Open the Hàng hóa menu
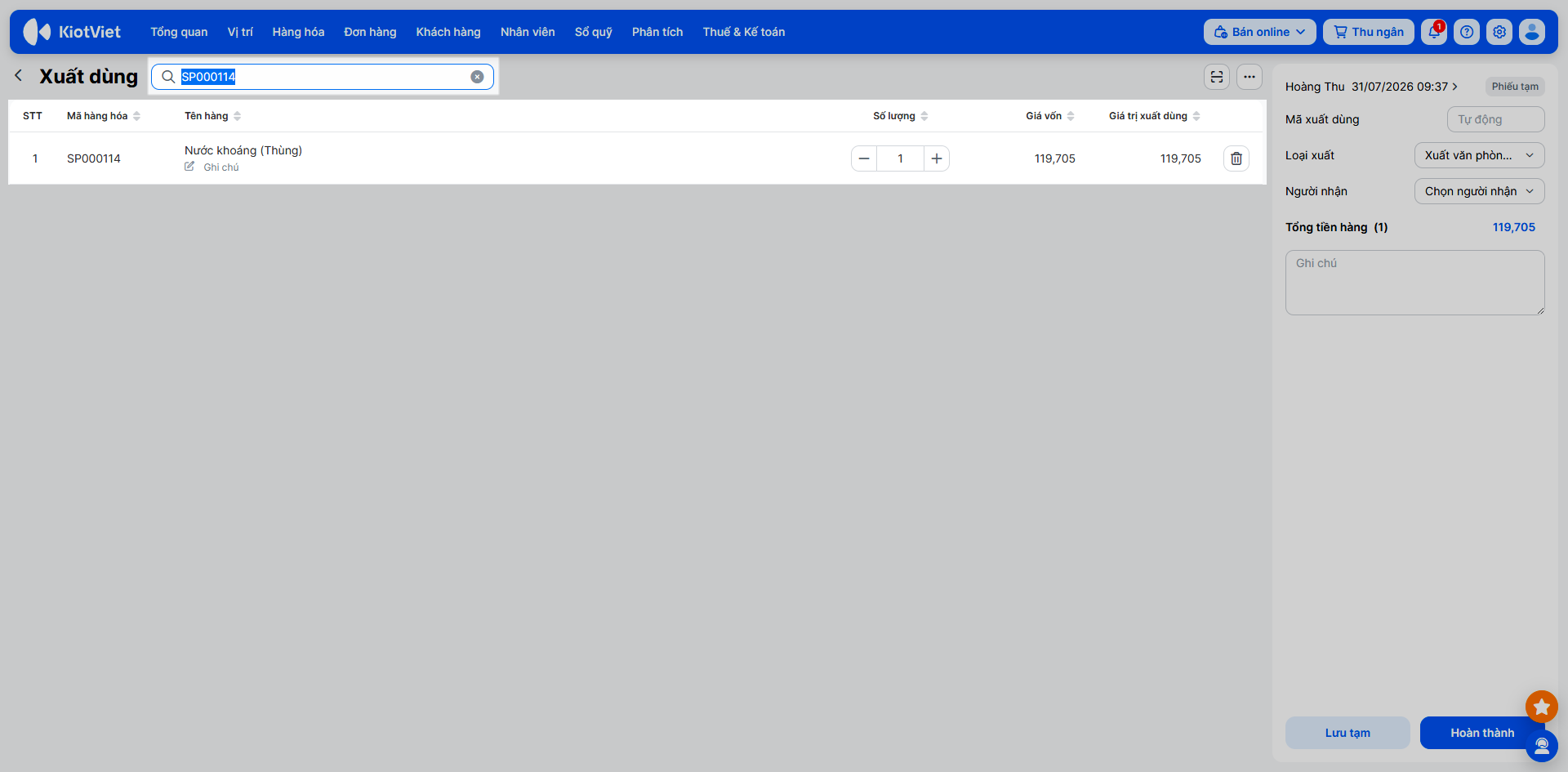 click(298, 32)
